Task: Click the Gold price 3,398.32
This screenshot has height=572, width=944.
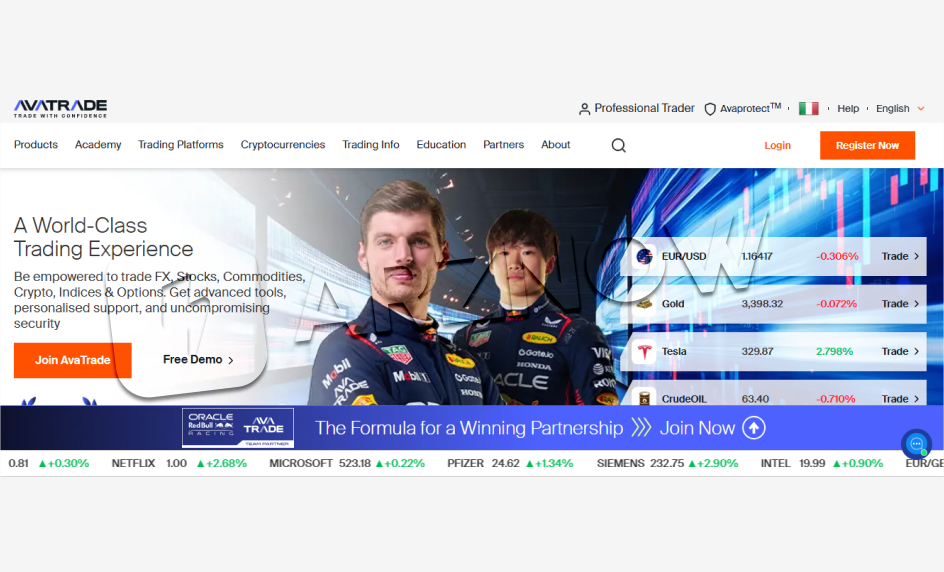Action: pos(762,304)
